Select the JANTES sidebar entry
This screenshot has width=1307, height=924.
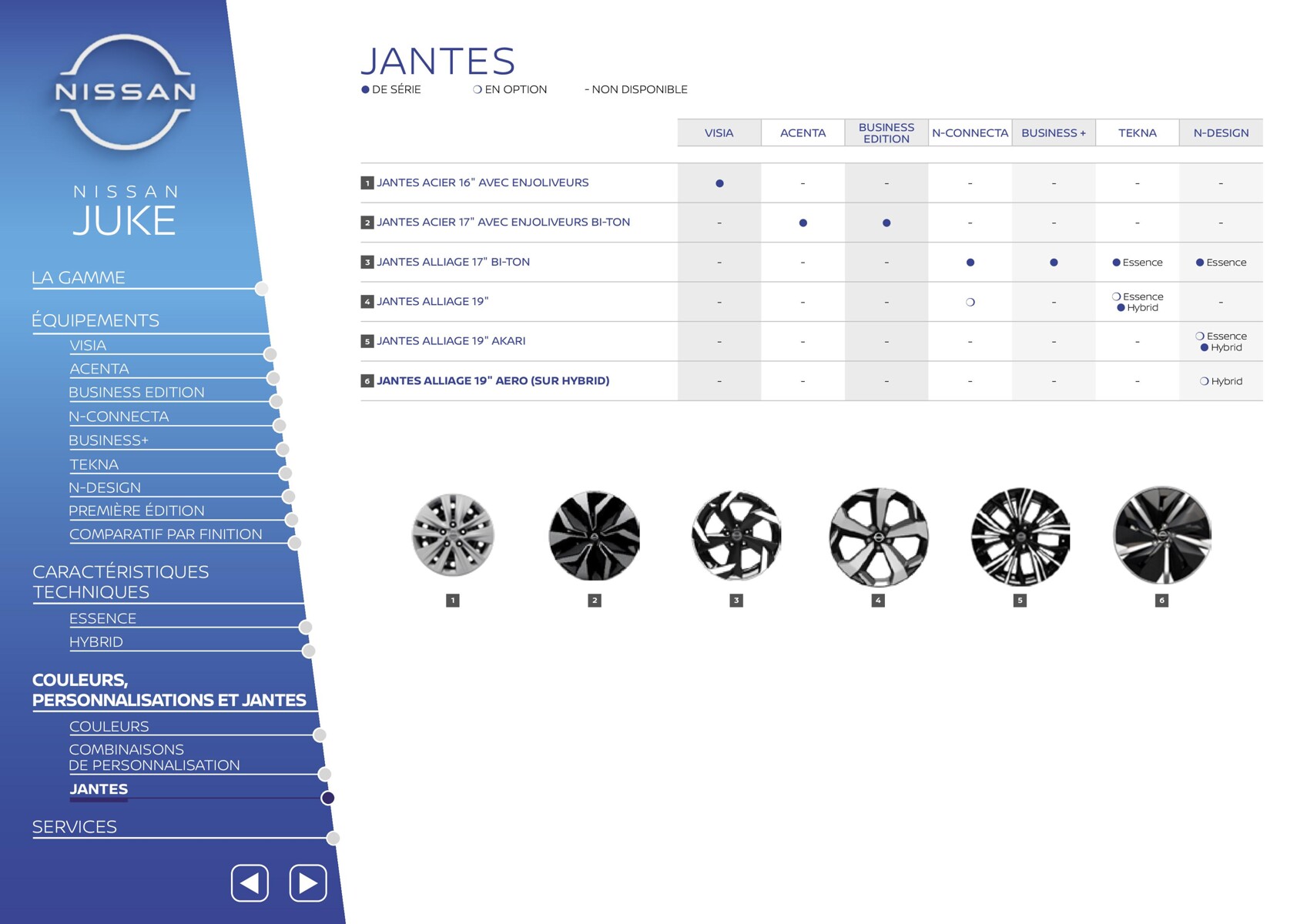(99, 789)
